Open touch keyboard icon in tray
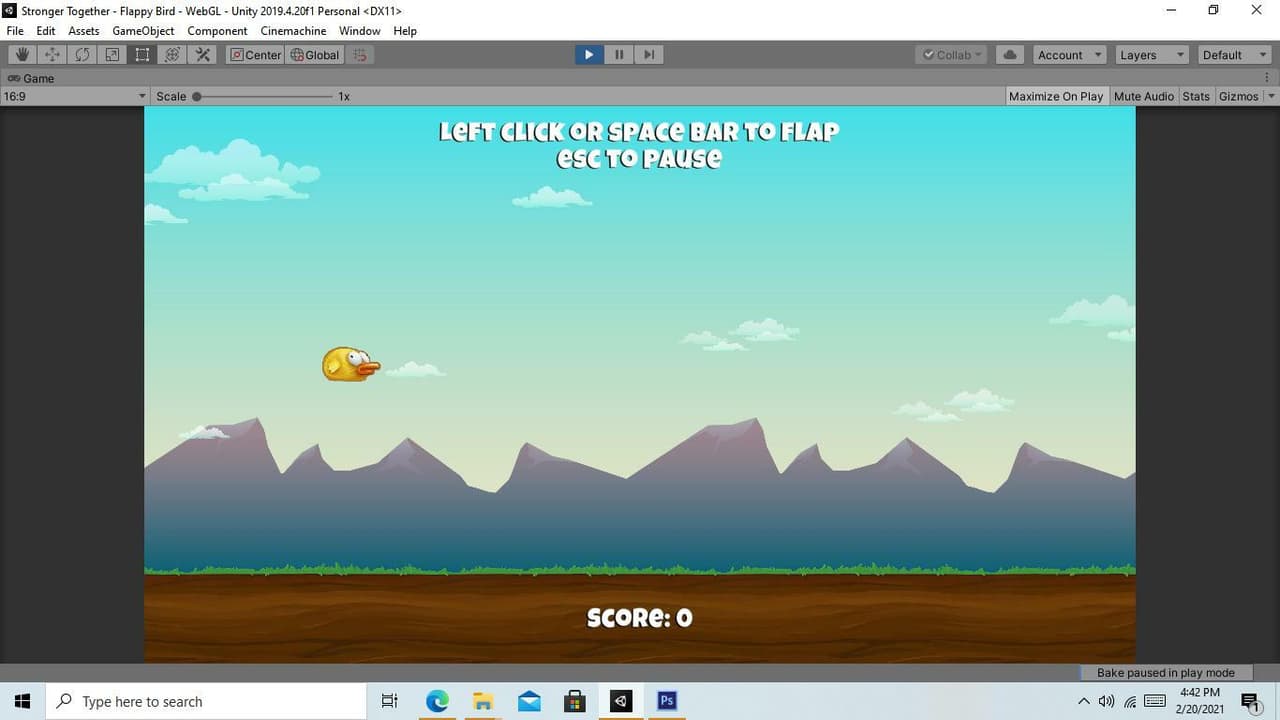Viewport: 1280px width, 720px height. click(1155, 701)
